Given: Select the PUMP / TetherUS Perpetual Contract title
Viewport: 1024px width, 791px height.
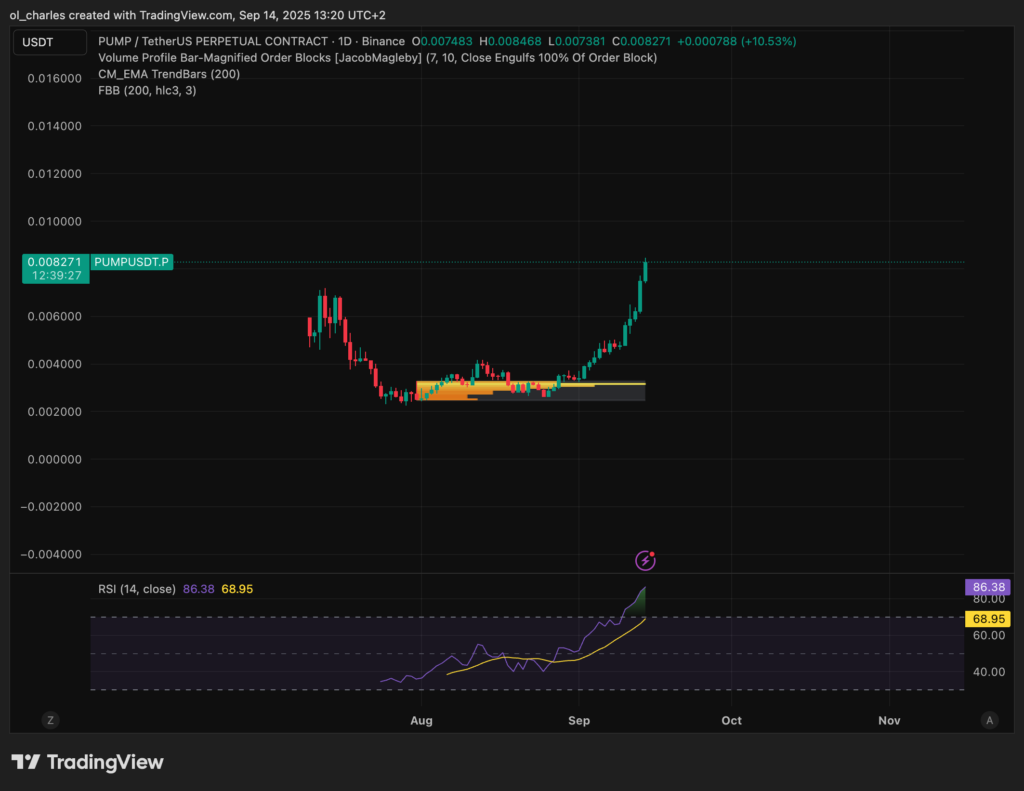Looking at the screenshot, I should point(250,42).
